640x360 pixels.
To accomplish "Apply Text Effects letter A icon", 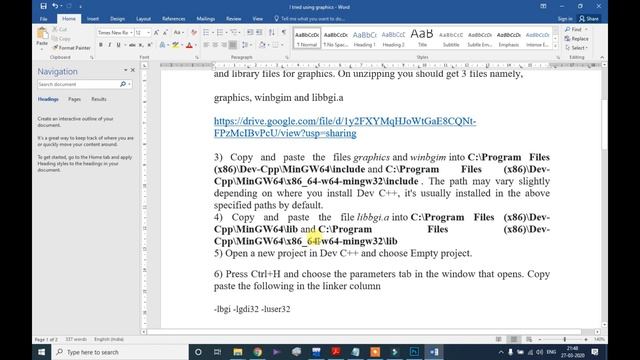I will pos(162,45).
